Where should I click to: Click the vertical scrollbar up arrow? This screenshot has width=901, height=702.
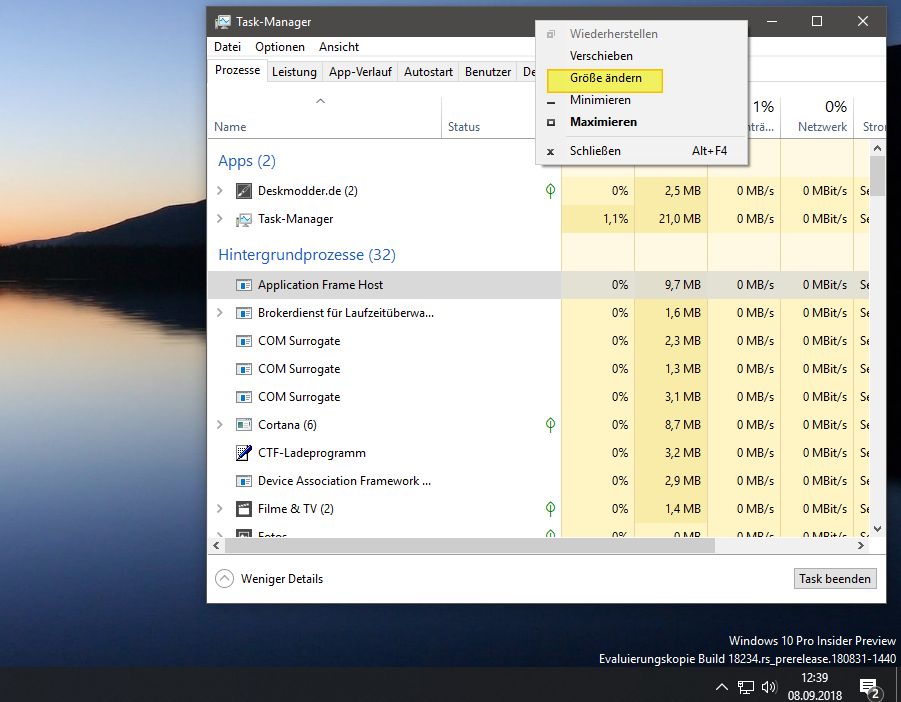pos(877,148)
